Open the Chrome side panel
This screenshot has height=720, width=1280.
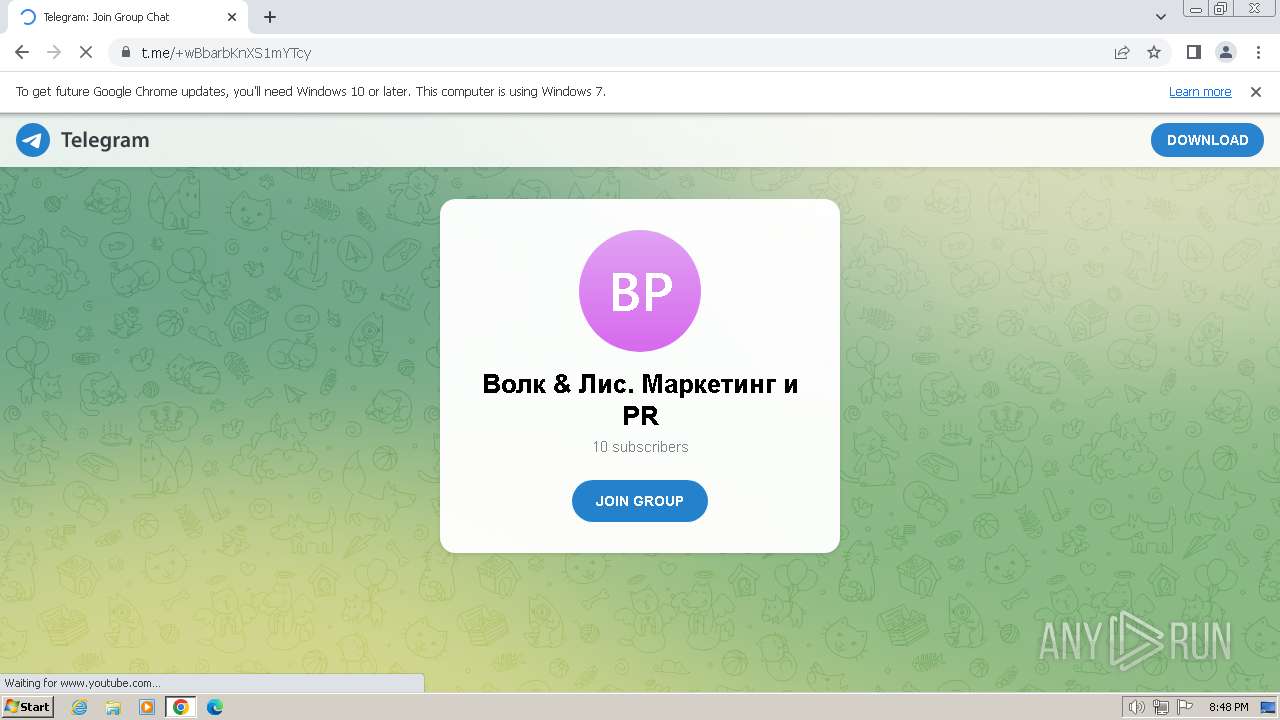pyautogui.click(x=1194, y=53)
